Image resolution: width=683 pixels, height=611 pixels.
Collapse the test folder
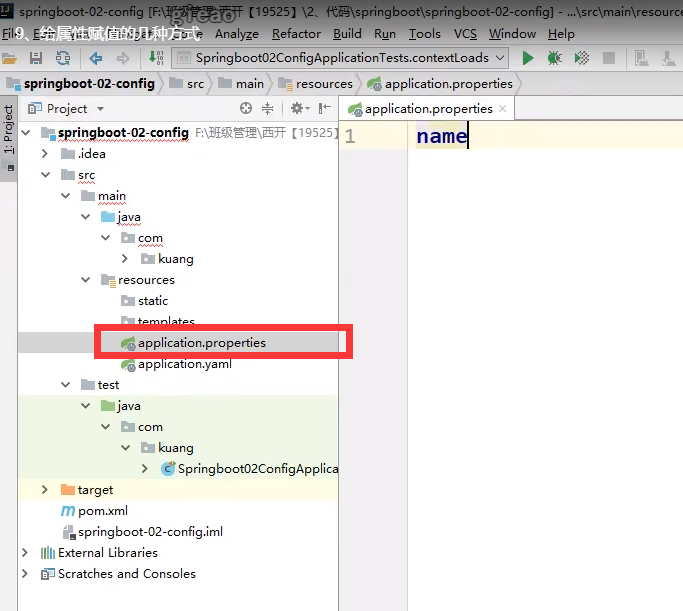(65, 385)
